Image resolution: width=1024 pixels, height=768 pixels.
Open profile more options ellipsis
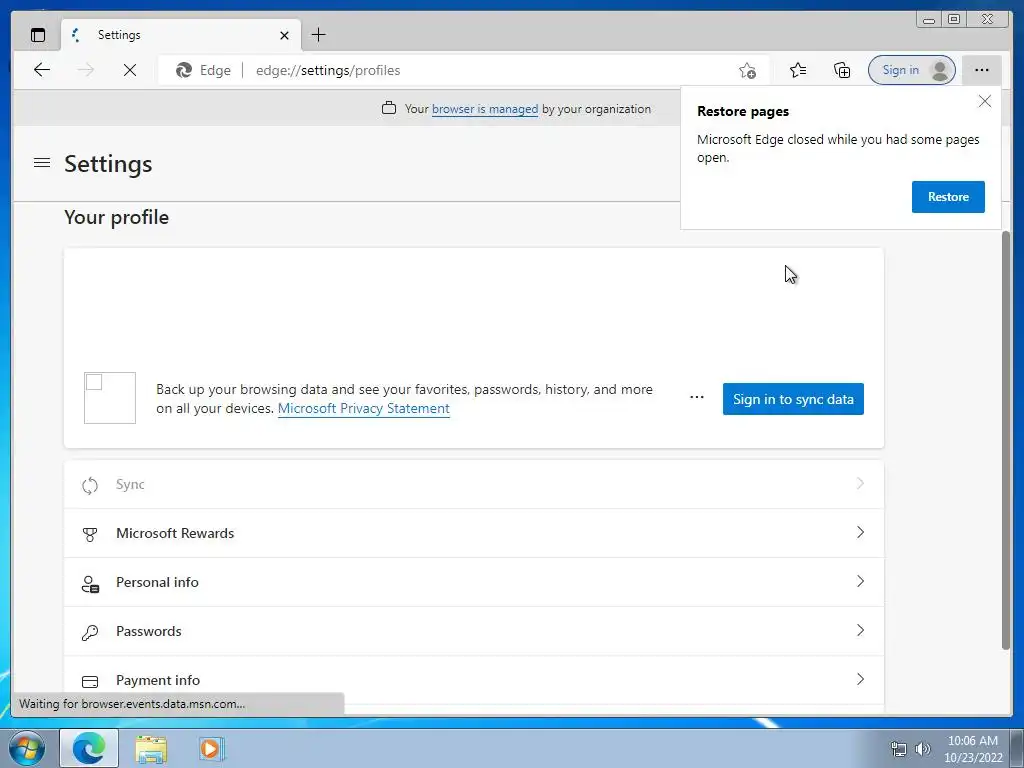[x=697, y=398]
